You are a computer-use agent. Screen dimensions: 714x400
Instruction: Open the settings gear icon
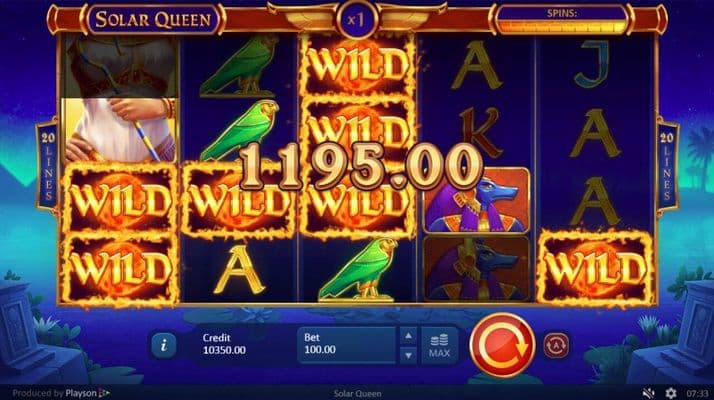671,393
